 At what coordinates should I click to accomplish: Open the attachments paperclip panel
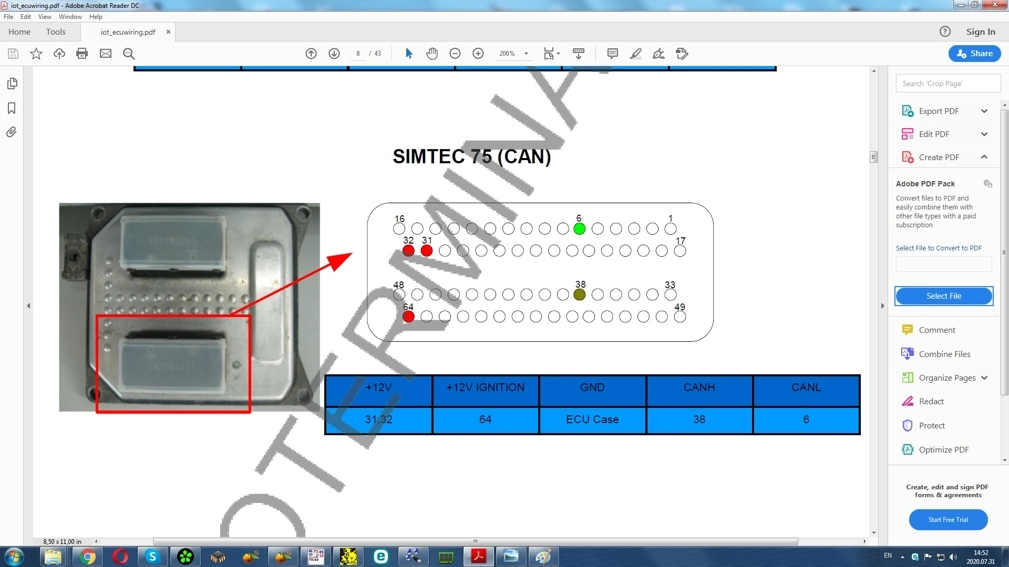[x=12, y=132]
